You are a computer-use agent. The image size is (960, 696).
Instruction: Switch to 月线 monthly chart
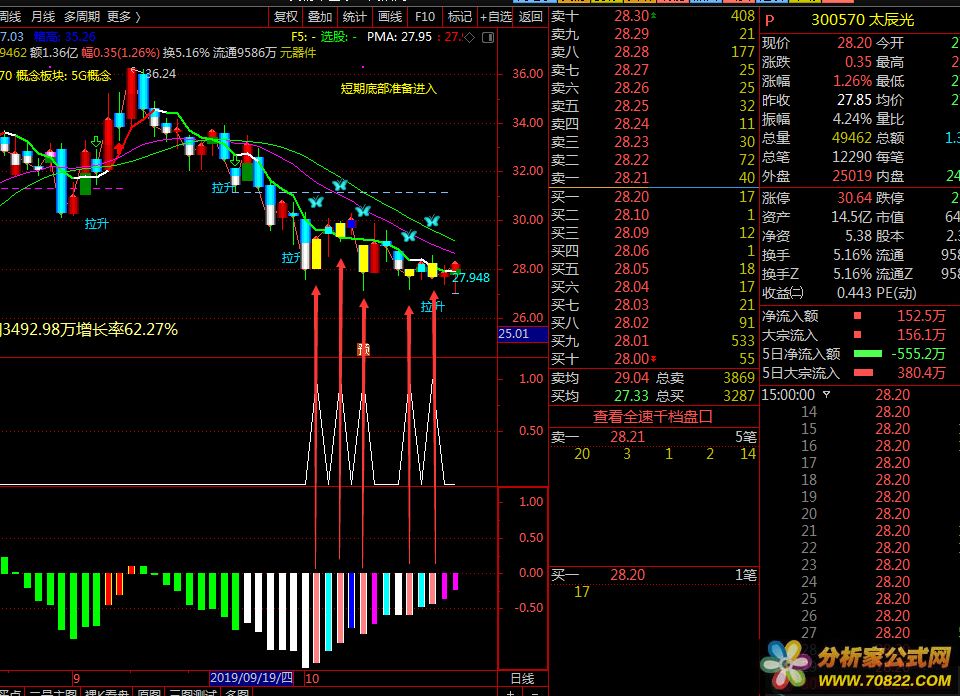pos(43,17)
